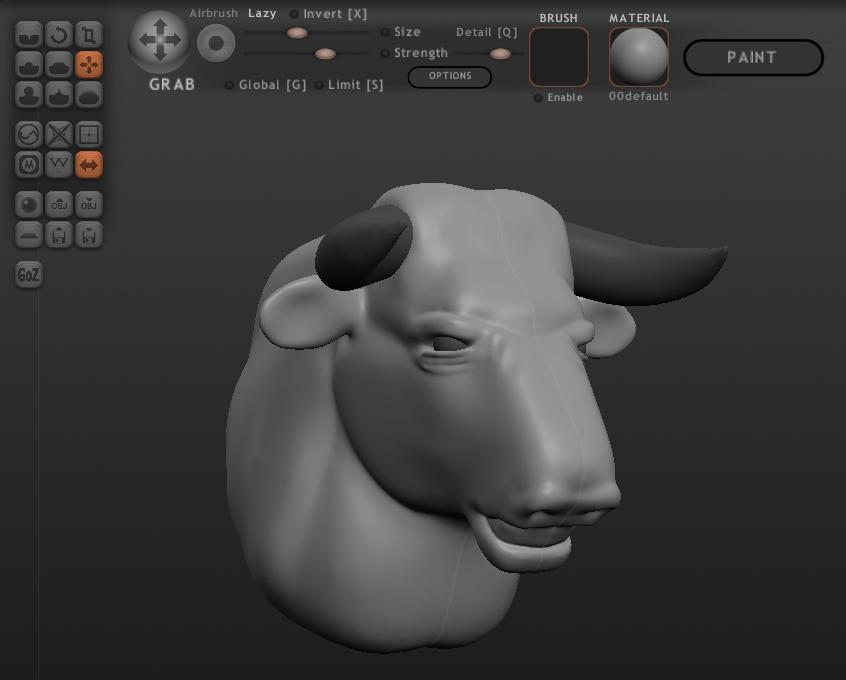Turn on the Limit [S] option
Screen dimensions: 846x680
tap(319, 85)
